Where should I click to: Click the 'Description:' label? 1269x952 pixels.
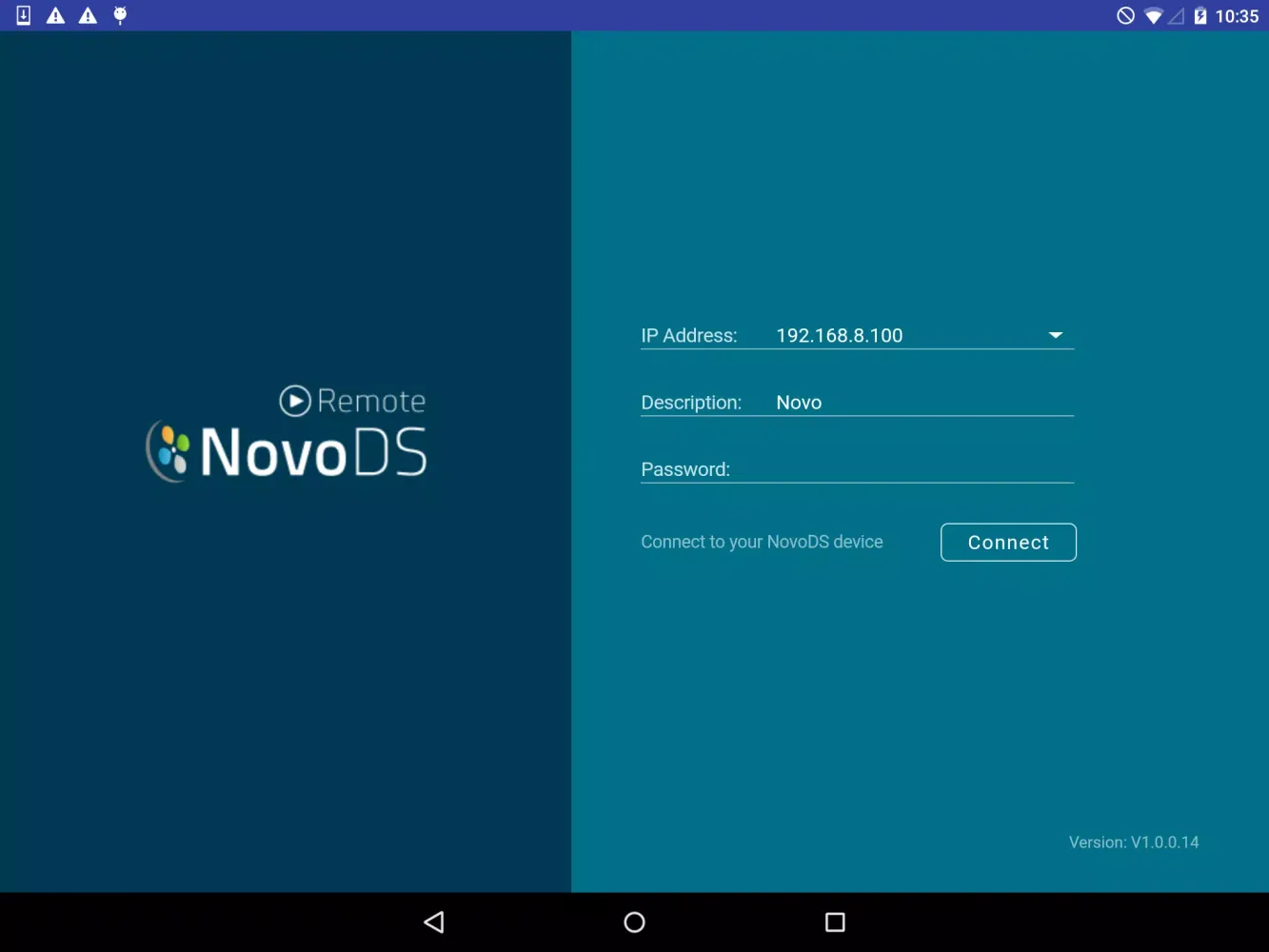(691, 402)
